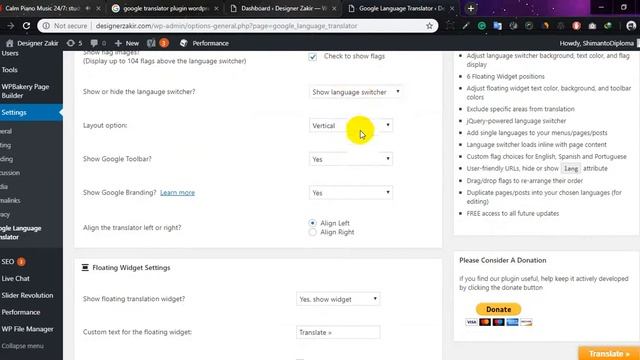Close the Dashboard Designer Zakir tab
This screenshot has width=640, height=360.
tap(334, 8)
